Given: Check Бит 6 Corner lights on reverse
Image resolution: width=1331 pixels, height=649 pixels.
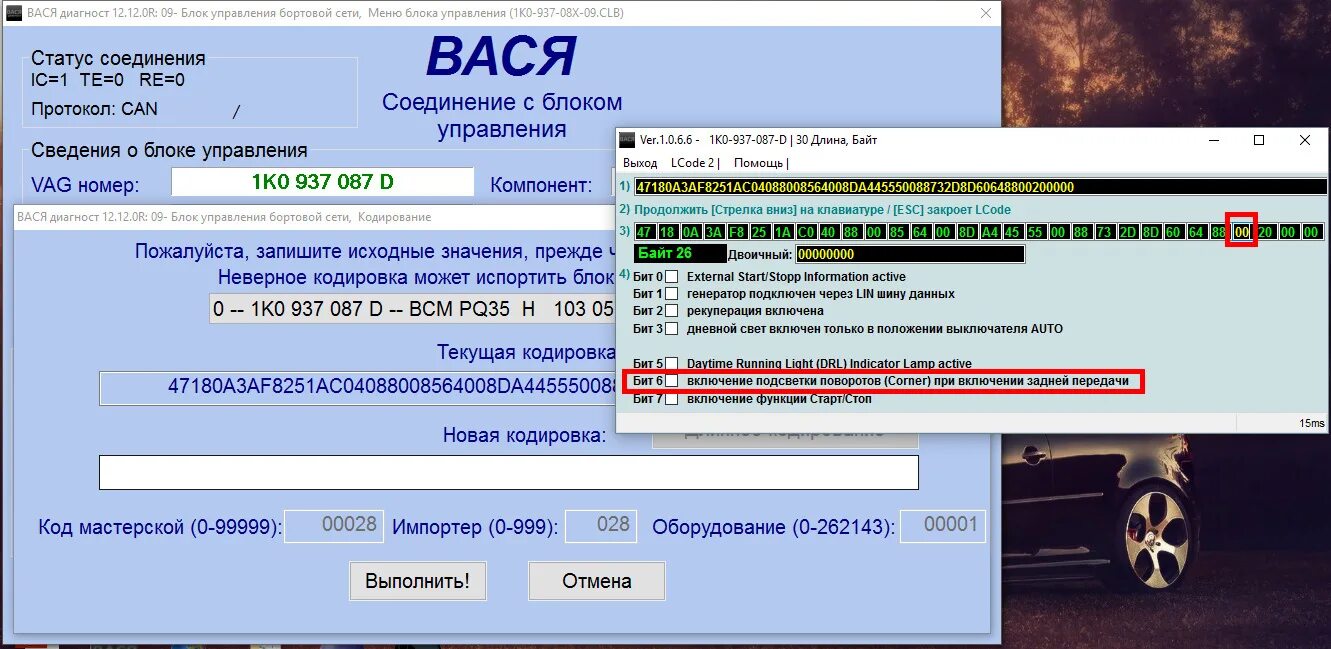Looking at the screenshot, I should coord(672,381).
